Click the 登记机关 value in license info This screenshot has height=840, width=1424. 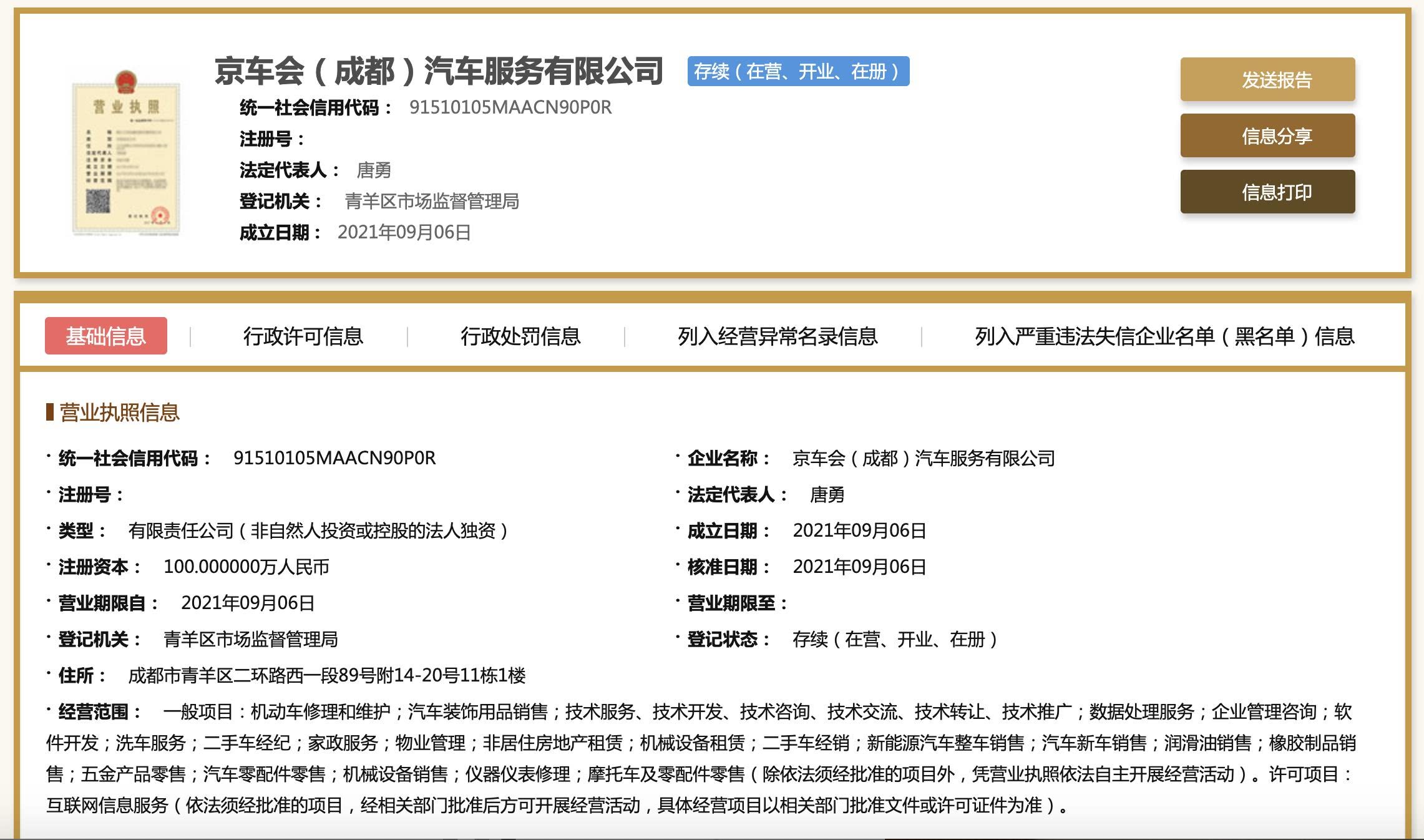(250, 639)
